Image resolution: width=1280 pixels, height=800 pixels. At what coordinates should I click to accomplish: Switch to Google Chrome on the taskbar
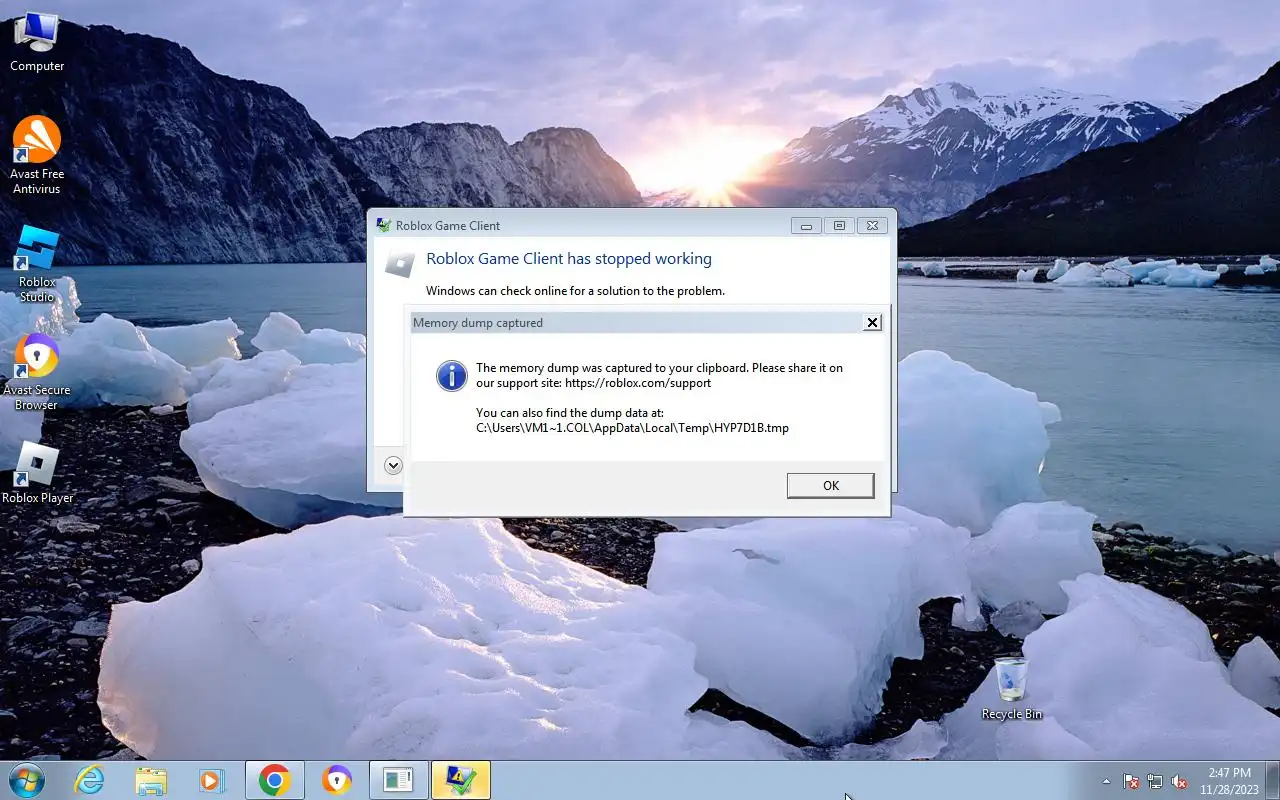(275, 780)
